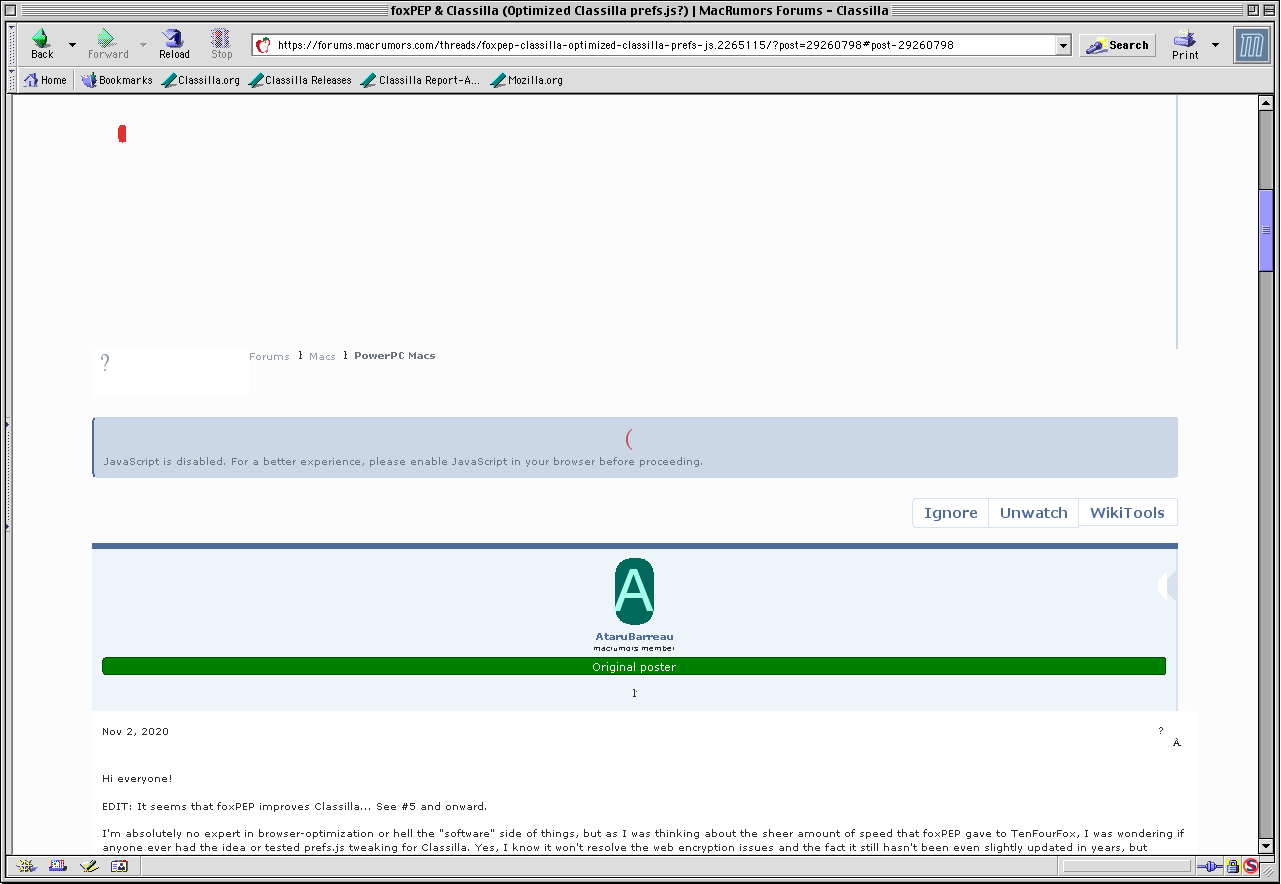The height and width of the screenshot is (884, 1281).
Task: Click the Forward navigation button
Action: pyautogui.click(x=107, y=44)
